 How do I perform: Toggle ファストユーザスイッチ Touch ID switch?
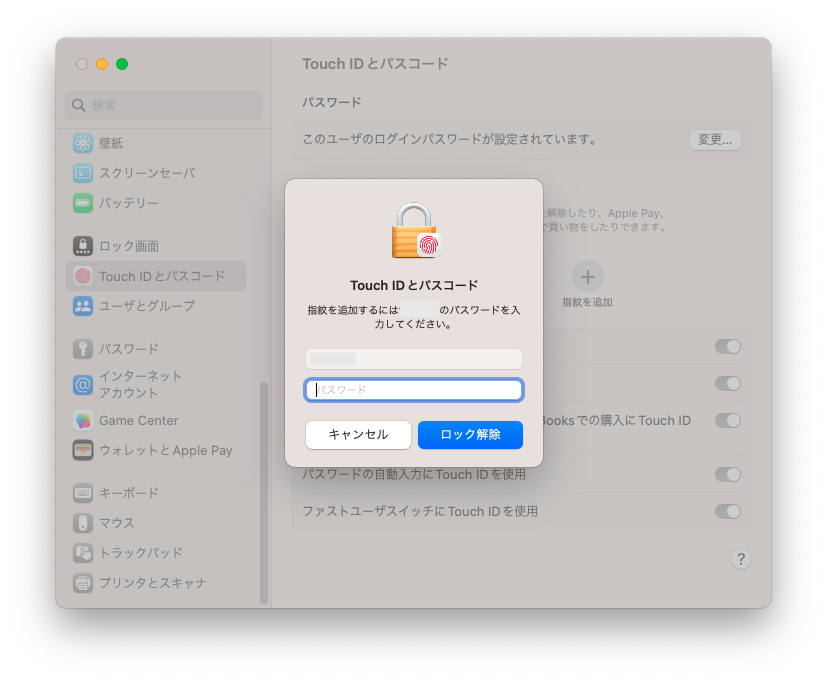pyautogui.click(x=727, y=511)
